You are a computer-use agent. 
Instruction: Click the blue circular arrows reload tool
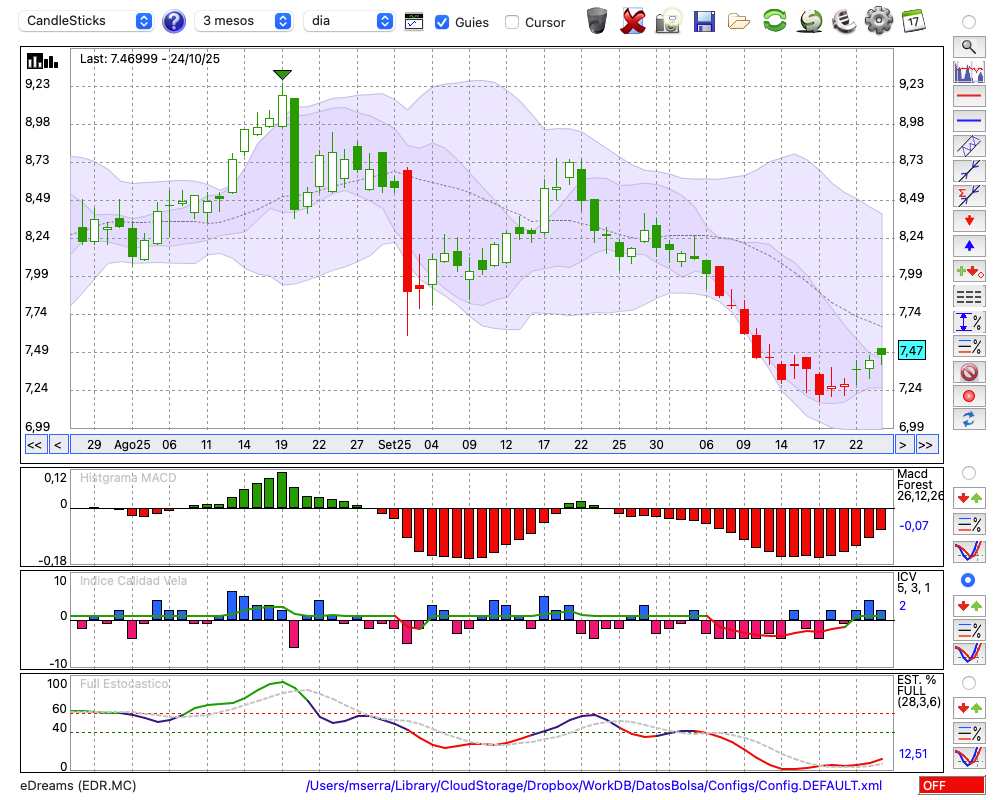click(969, 419)
